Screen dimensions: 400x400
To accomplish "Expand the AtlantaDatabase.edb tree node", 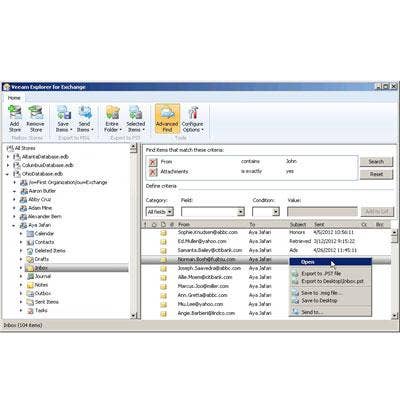I will tap(8, 157).
